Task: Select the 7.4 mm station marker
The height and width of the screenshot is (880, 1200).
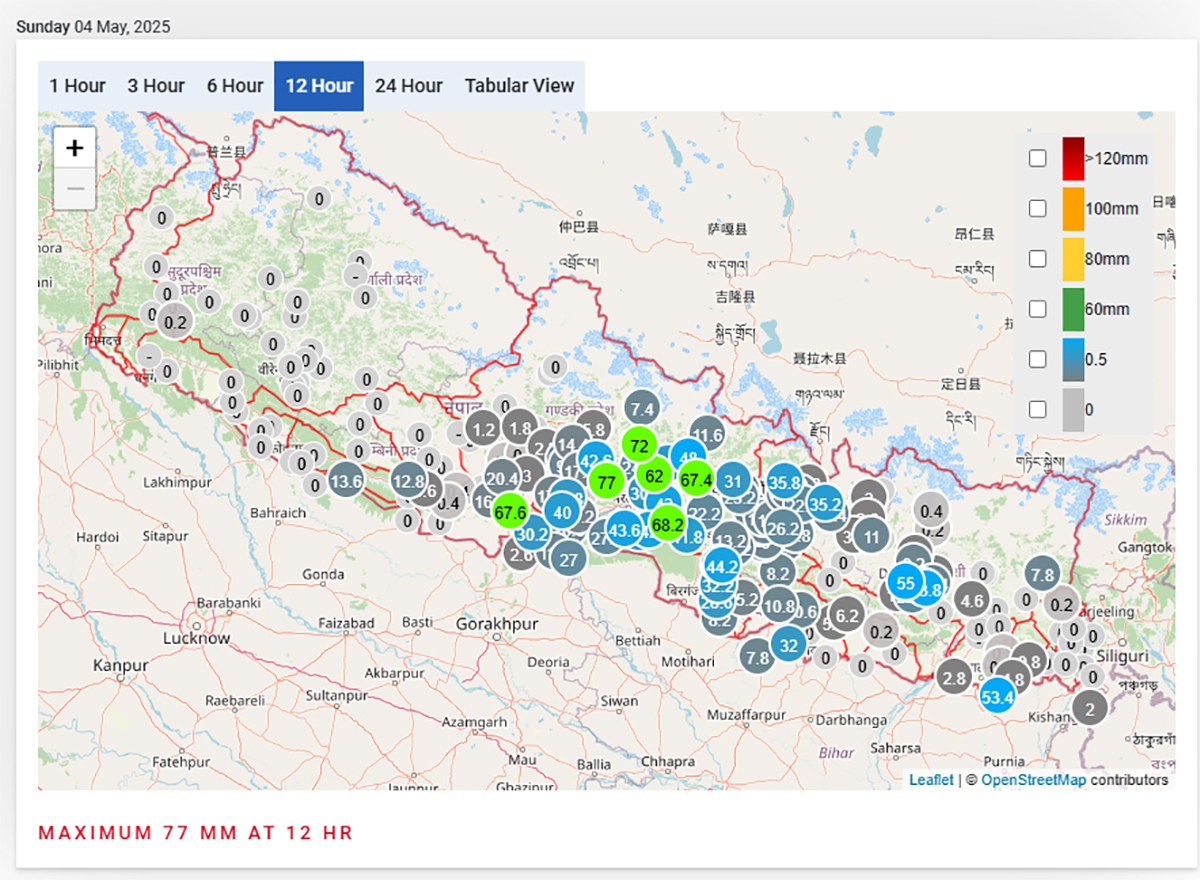Action: click(x=642, y=409)
